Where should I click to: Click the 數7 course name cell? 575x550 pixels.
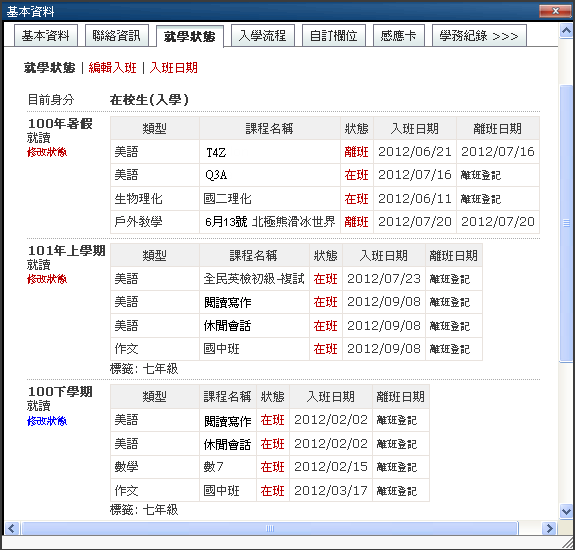coord(228,467)
